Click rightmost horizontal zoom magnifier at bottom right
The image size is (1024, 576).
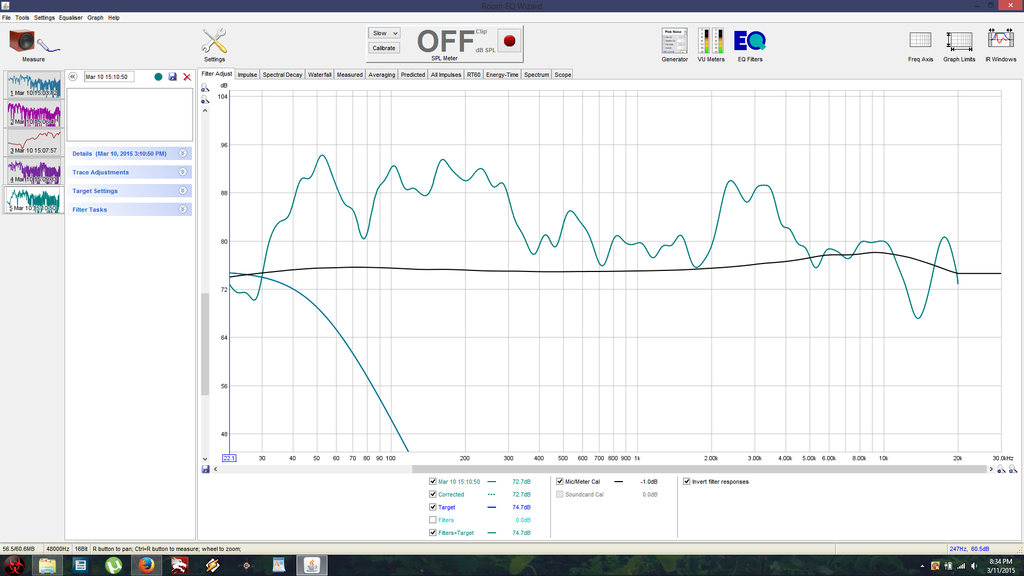1013,469
